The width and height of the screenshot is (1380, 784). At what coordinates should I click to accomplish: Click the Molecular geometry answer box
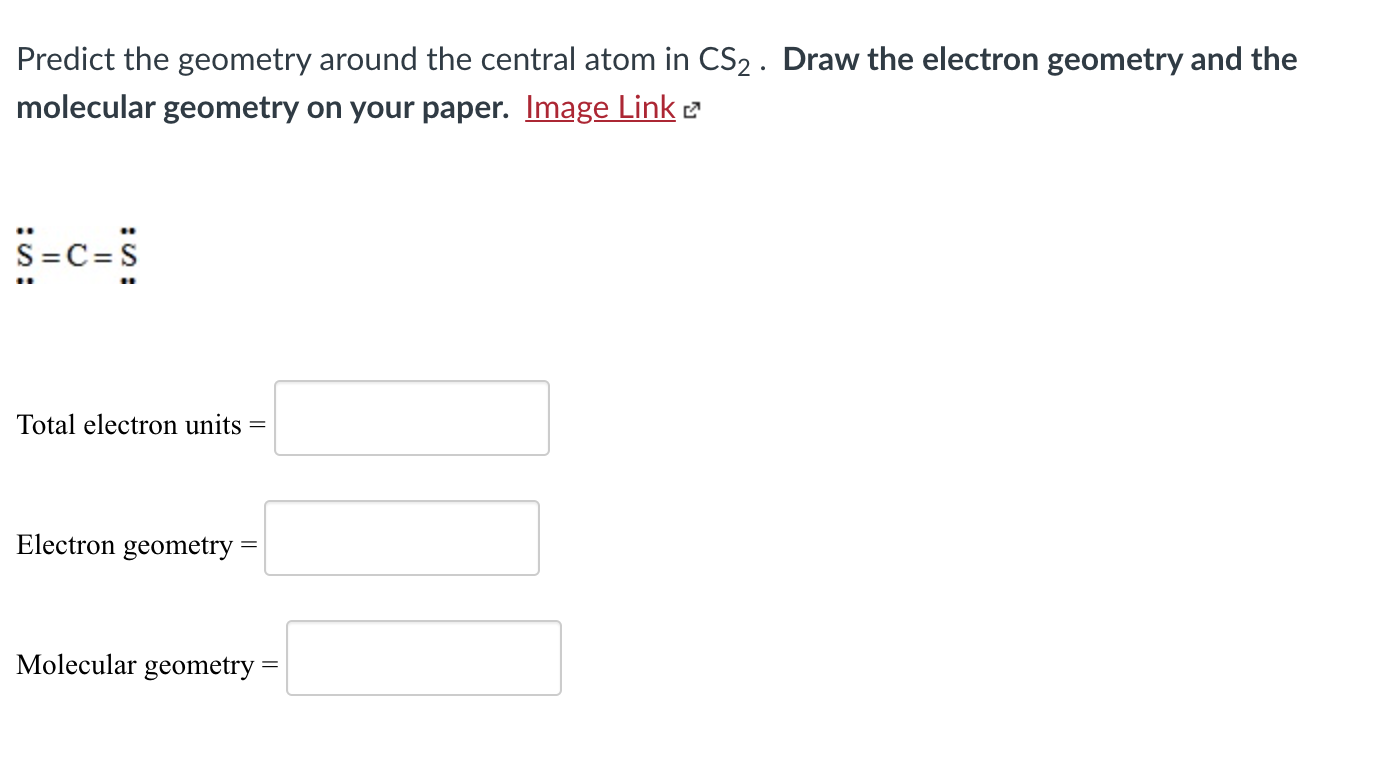pyautogui.click(x=423, y=657)
